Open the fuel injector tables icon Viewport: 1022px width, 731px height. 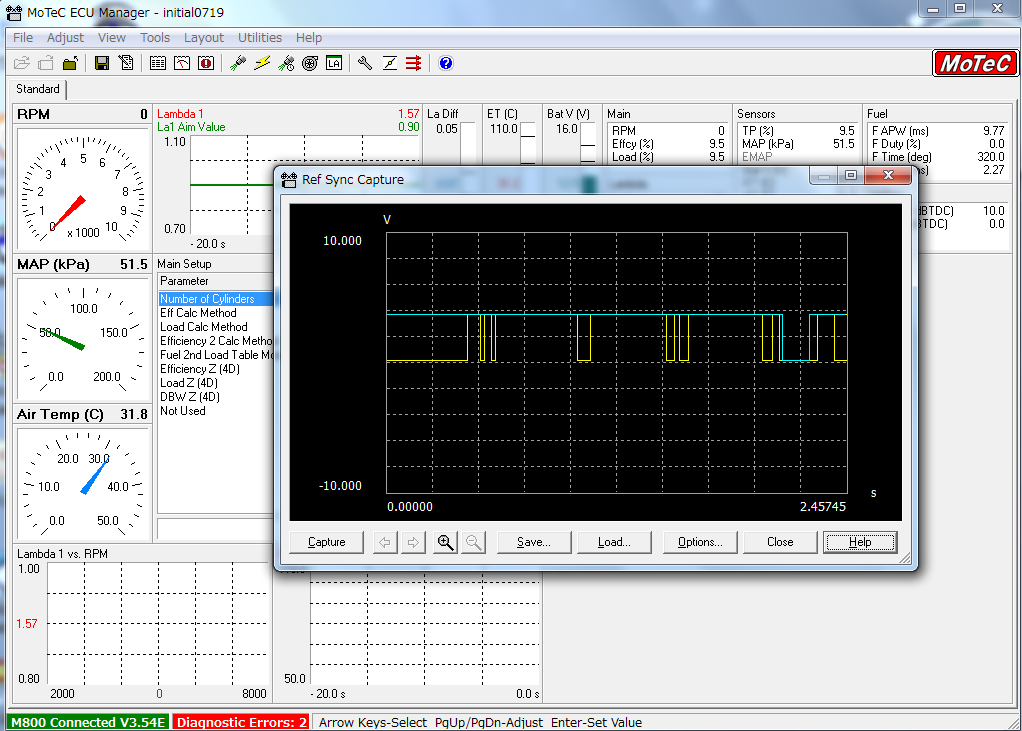point(238,63)
